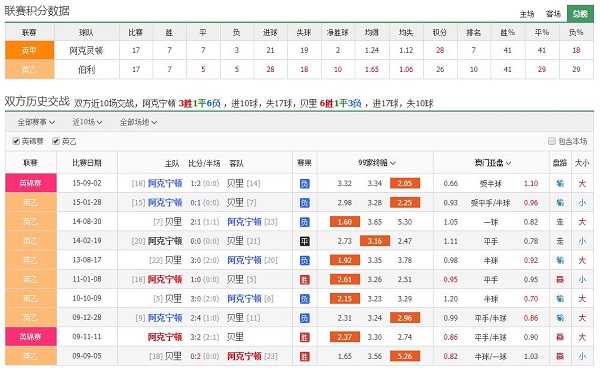Expand the 99家终赔 odds column dropdown
The image size is (600, 368).
coord(377,163)
